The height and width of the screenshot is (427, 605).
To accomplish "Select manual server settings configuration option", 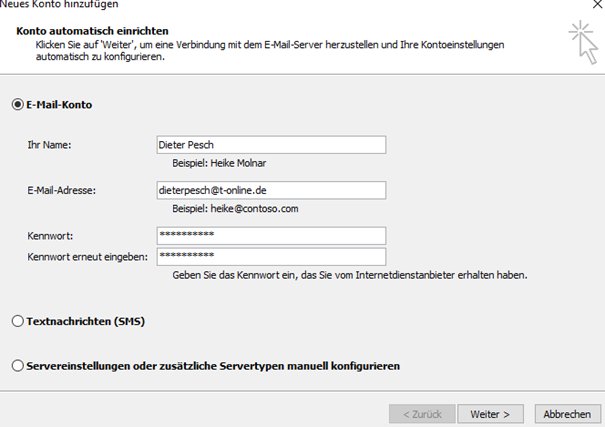I will [18, 366].
